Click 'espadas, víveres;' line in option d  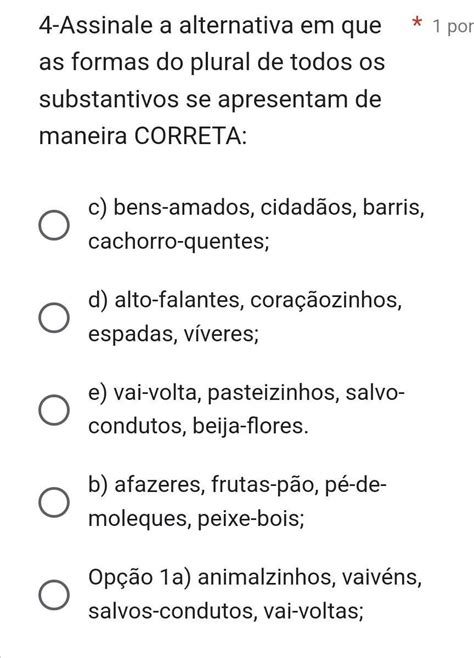[x=174, y=334]
